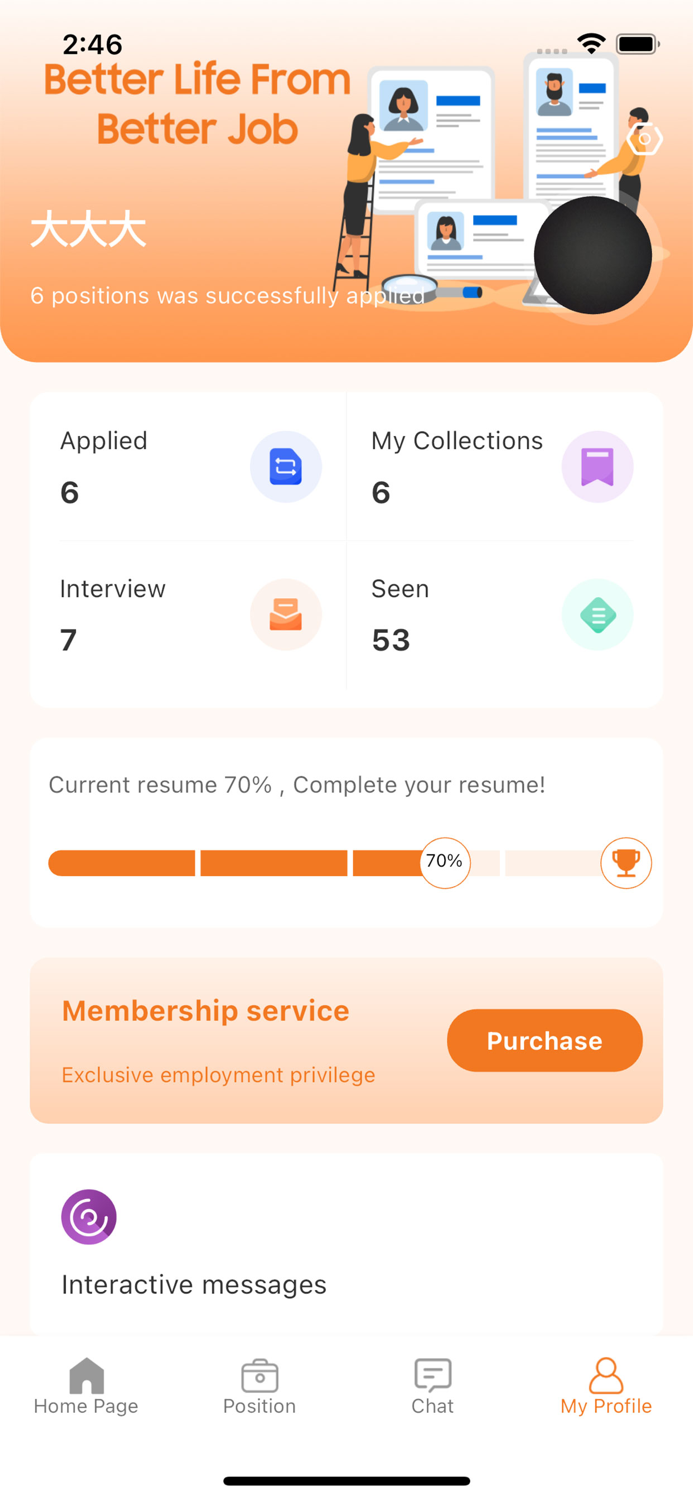The image size is (693, 1500).
Task: Click the Complete your resume text
Action: click(297, 785)
